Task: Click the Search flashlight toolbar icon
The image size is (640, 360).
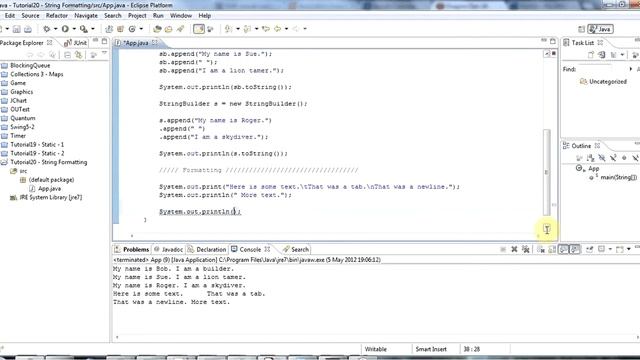Action: [180, 29]
